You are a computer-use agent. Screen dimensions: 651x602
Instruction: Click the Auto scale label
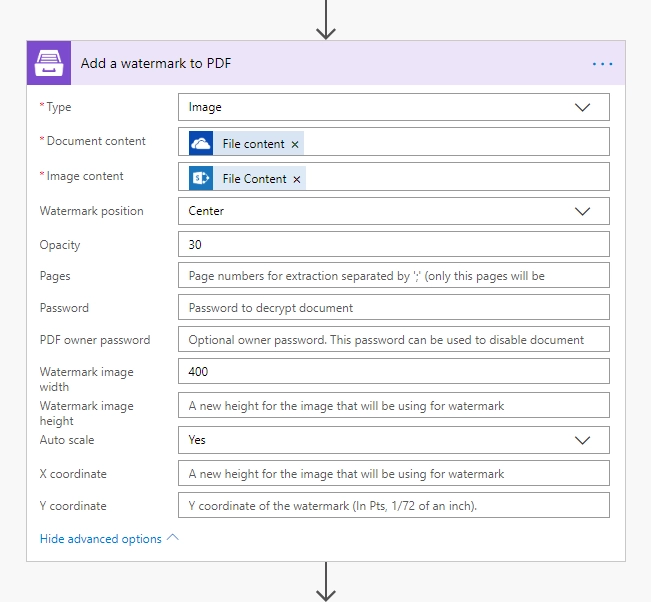coord(67,440)
